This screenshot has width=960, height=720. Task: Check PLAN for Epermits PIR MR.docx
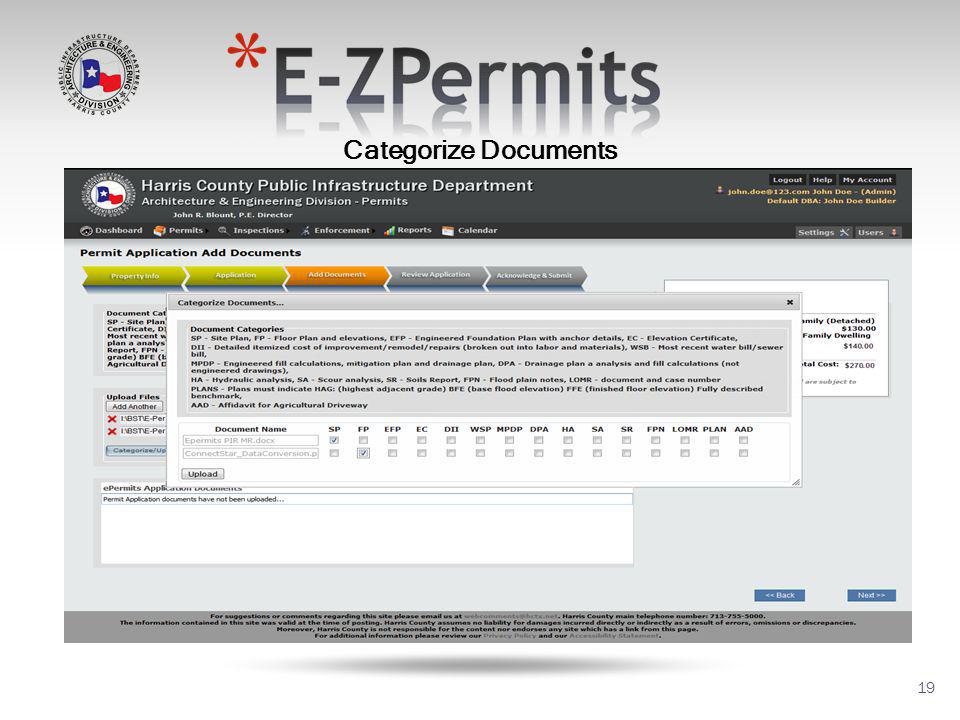pos(714,440)
